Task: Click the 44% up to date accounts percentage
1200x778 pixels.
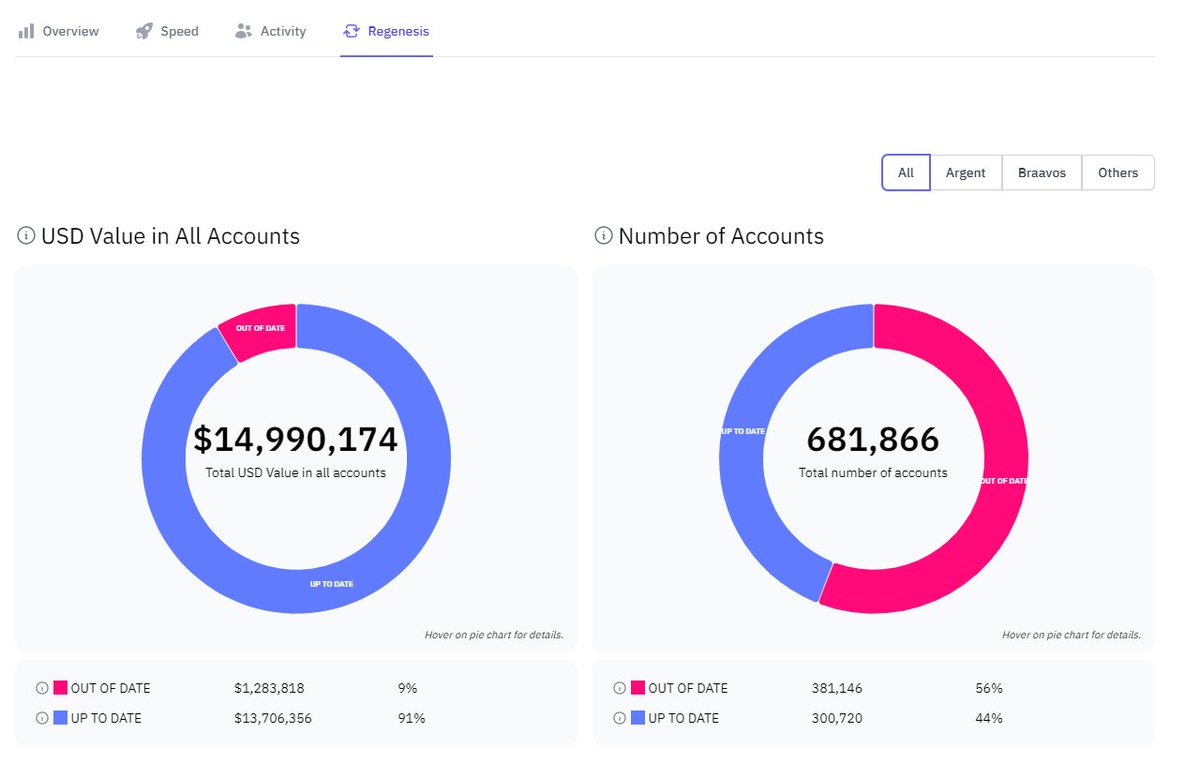Action: (989, 718)
